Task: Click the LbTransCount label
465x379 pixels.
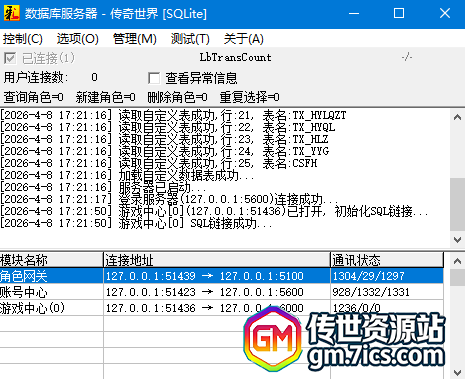Action: coord(235,57)
